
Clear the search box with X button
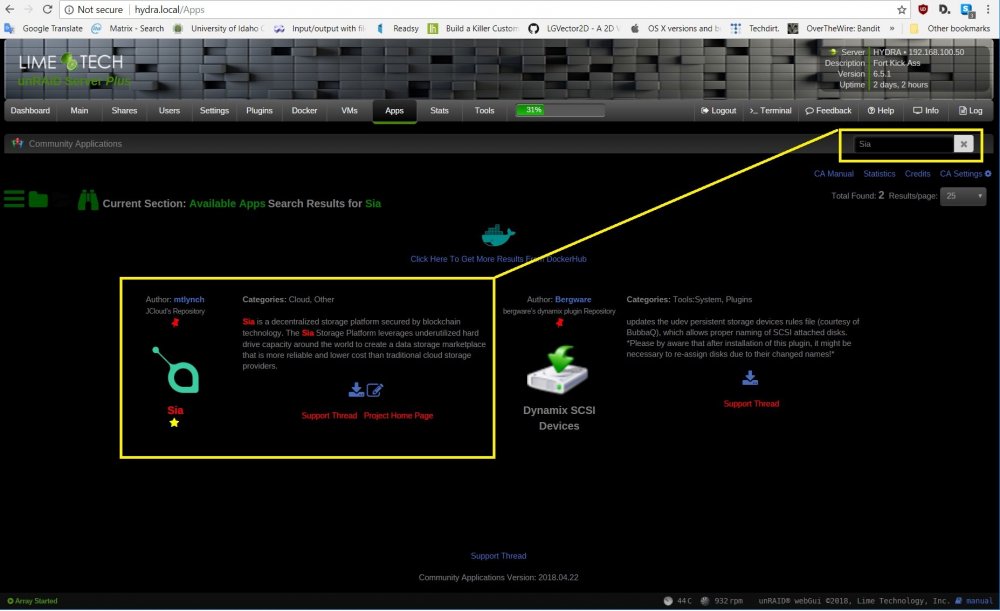(x=964, y=144)
